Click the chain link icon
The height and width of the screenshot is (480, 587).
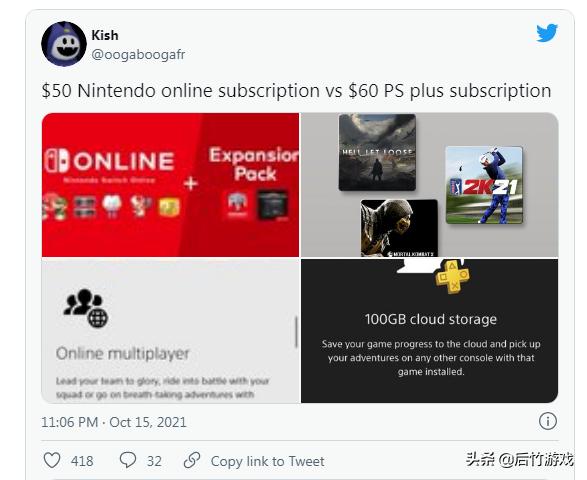click(192, 460)
